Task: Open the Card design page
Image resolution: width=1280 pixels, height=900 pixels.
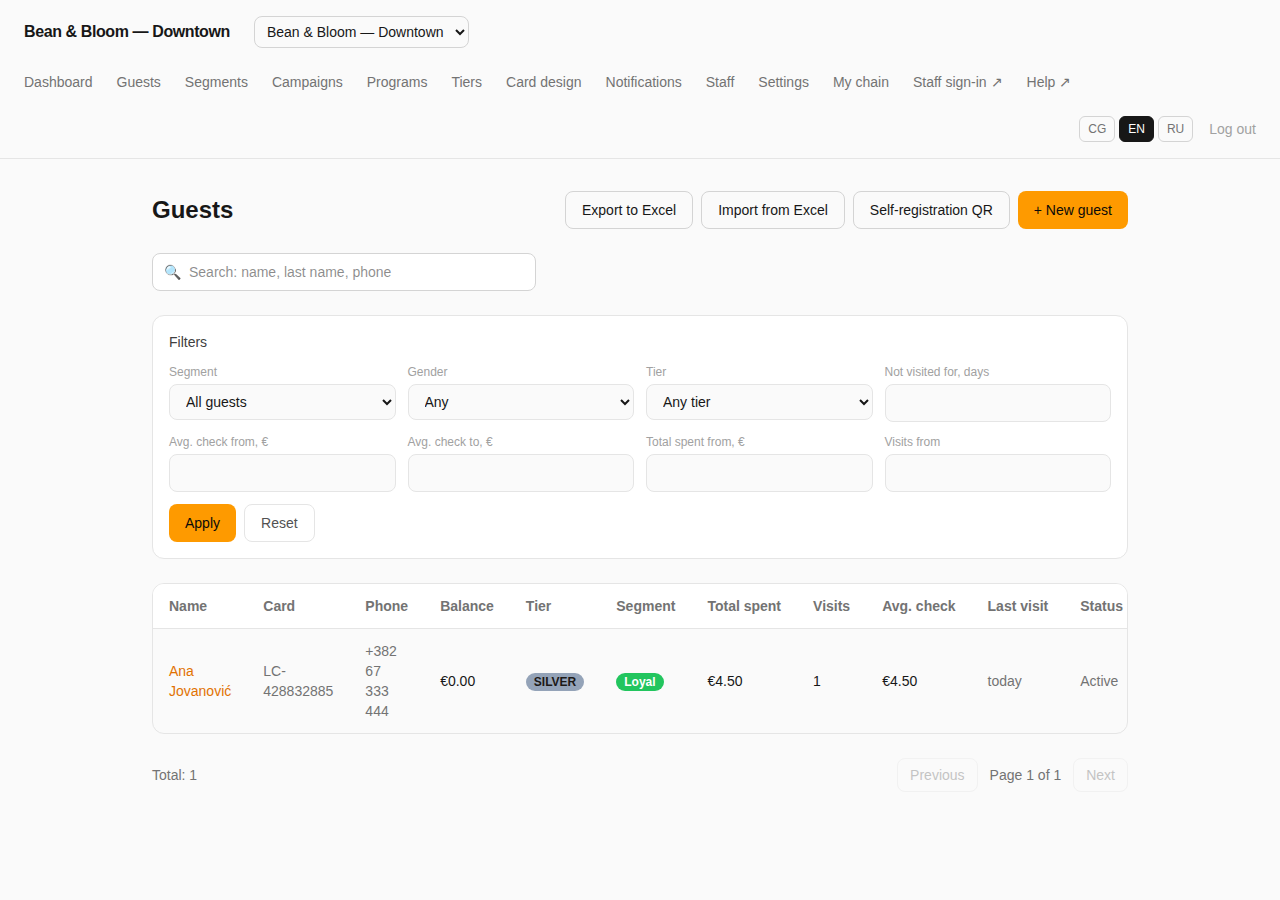Action: (x=543, y=82)
